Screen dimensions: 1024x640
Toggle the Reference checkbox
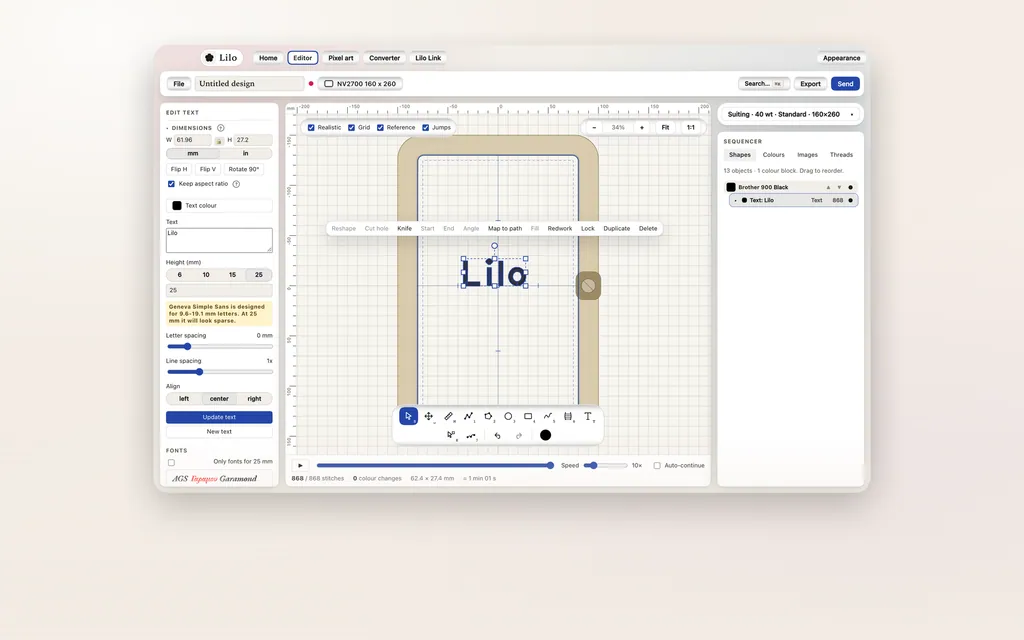380,127
